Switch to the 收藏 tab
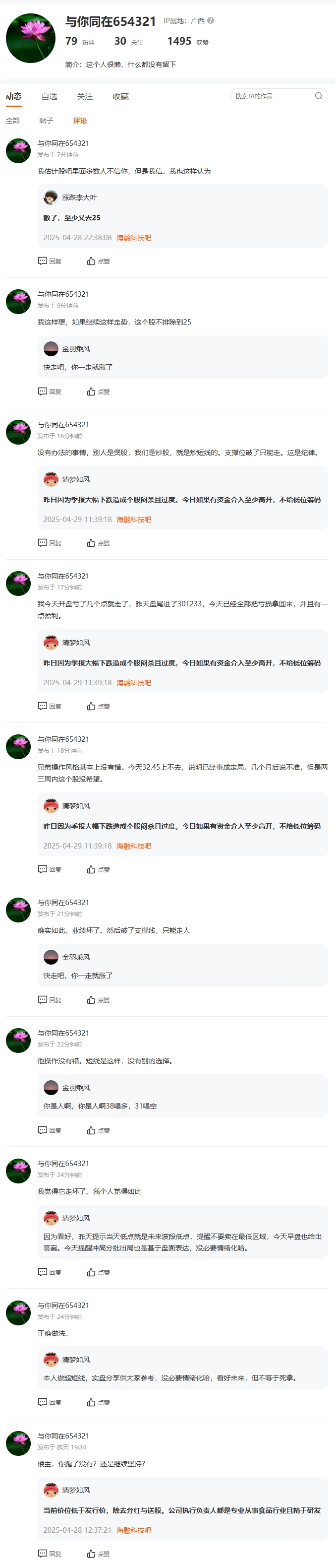Screen dimensions: 335x1568 point(120,97)
